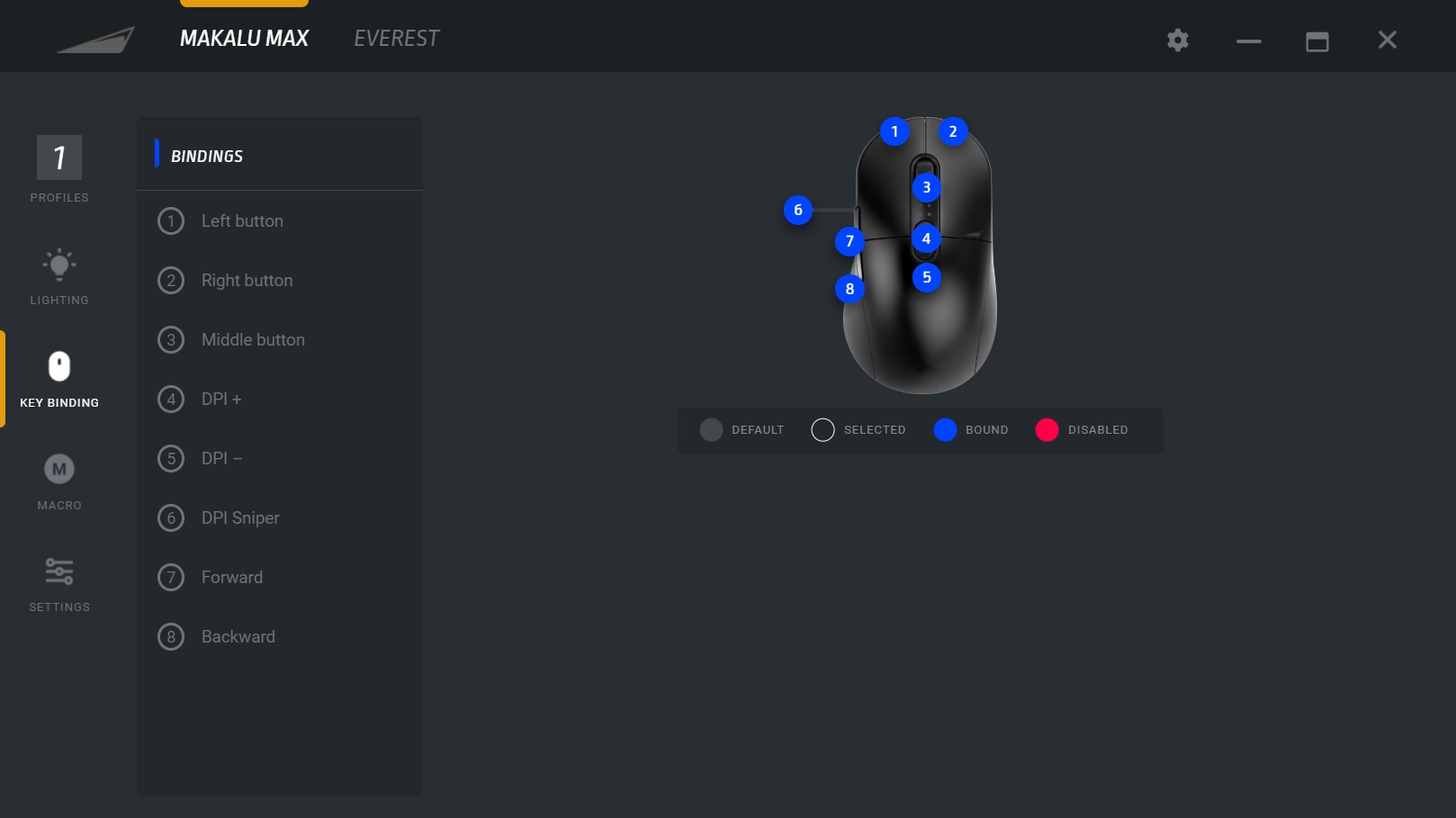Viewport: 1456px width, 818px height.
Task: Click marker 6 on the mouse image
Action: [x=798, y=210]
